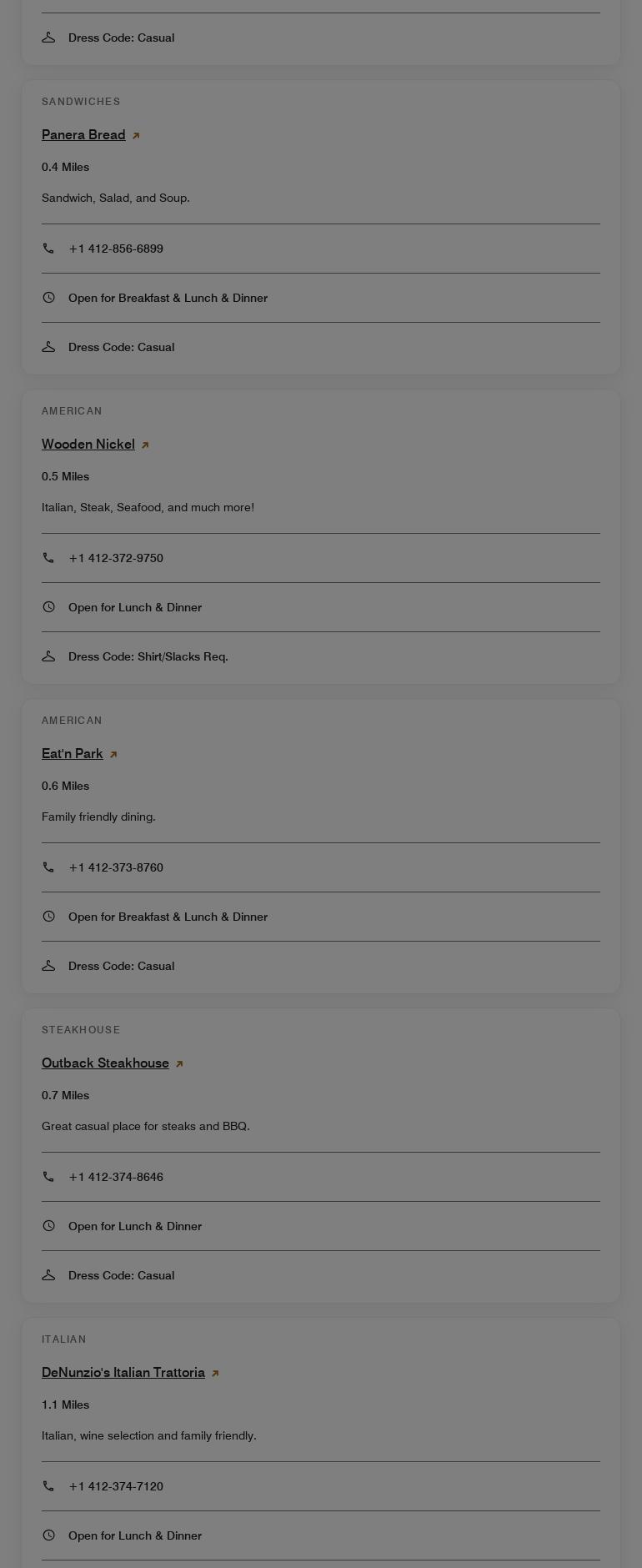The height and width of the screenshot is (1568, 642).
Task: Click the external link arrow next to Eat'n Park
Action: [113, 753]
